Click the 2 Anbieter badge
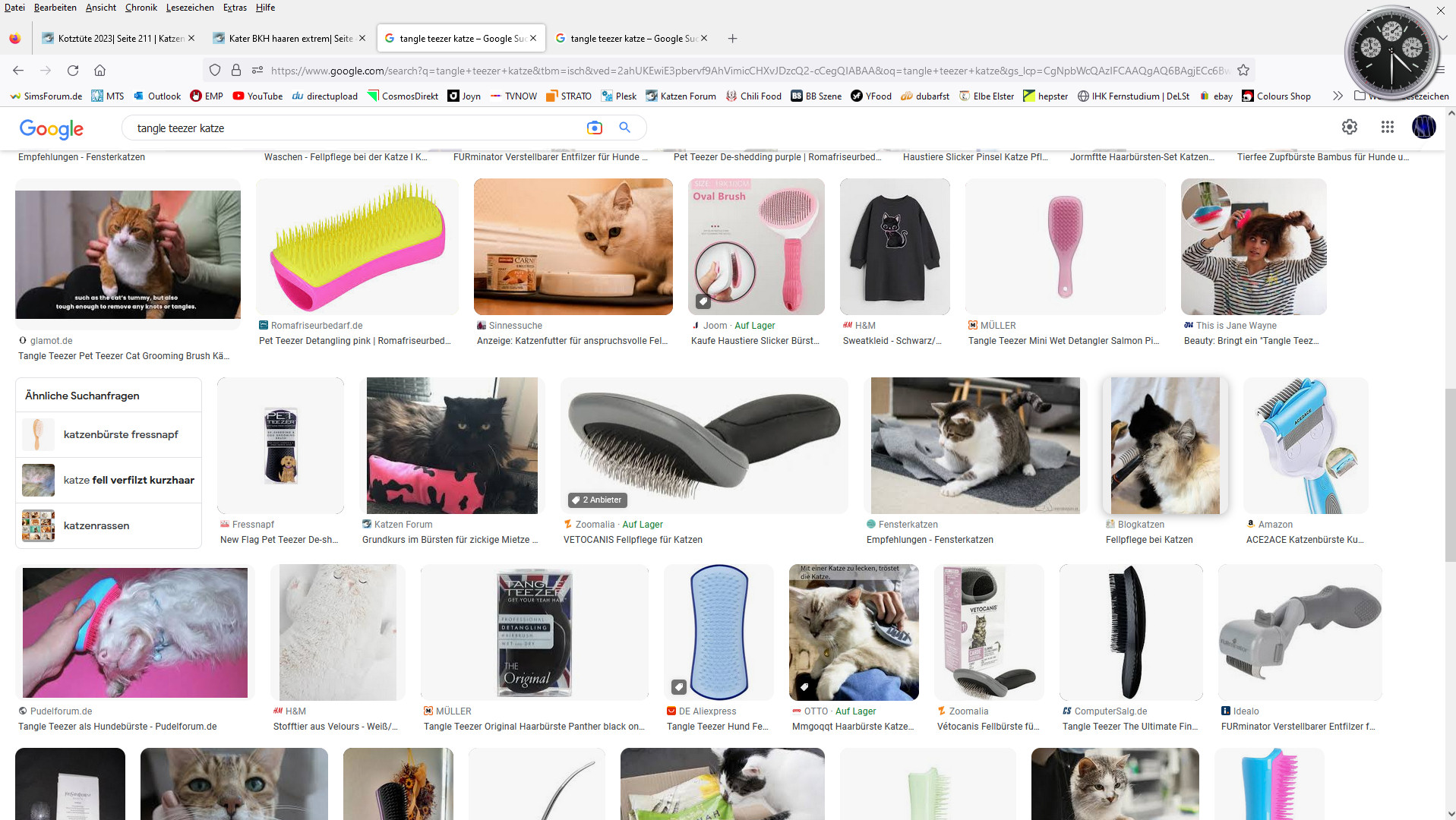 (598, 500)
